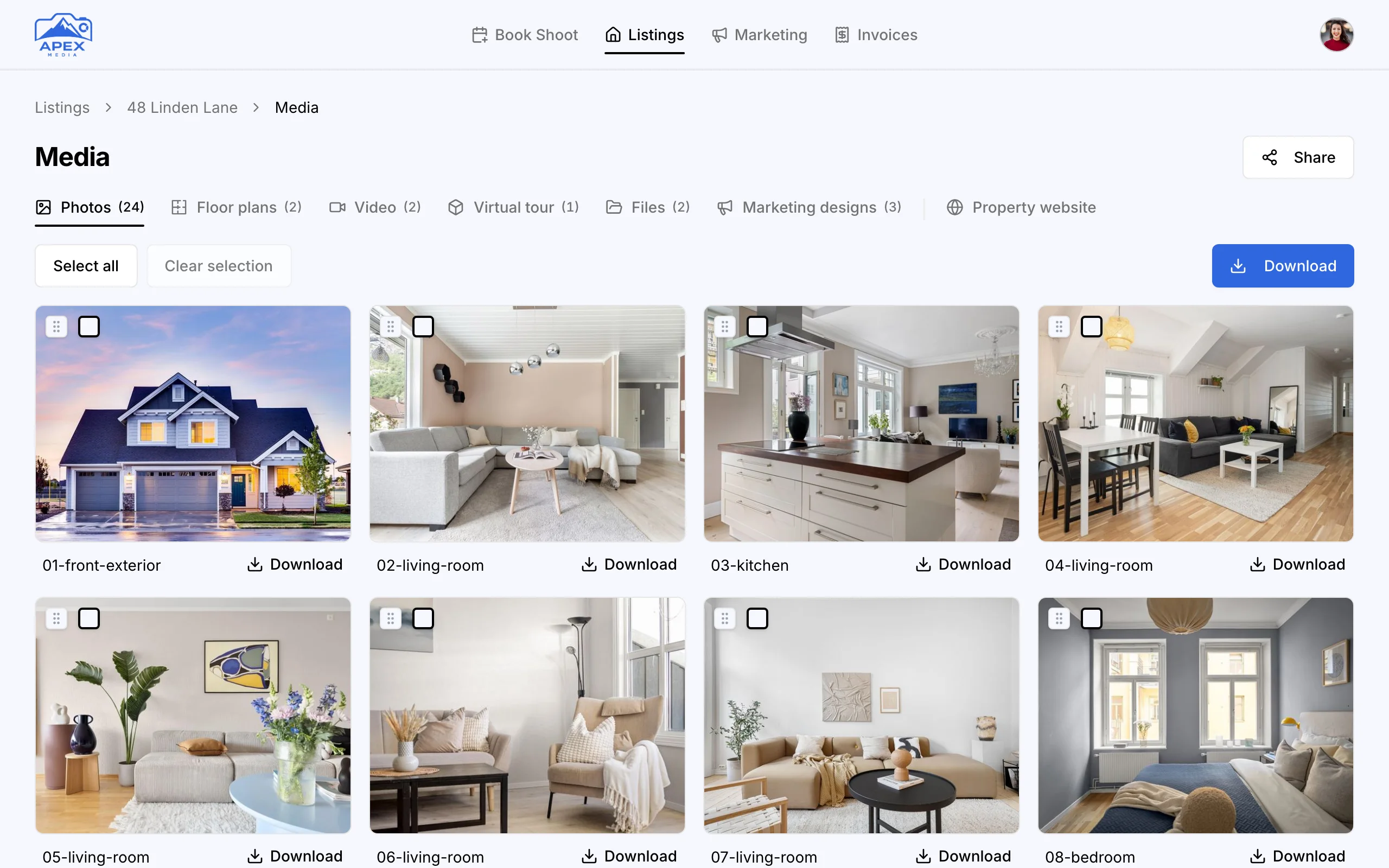1389x868 pixels.
Task: Tick the 03-kitchen photo checkbox
Action: (757, 327)
